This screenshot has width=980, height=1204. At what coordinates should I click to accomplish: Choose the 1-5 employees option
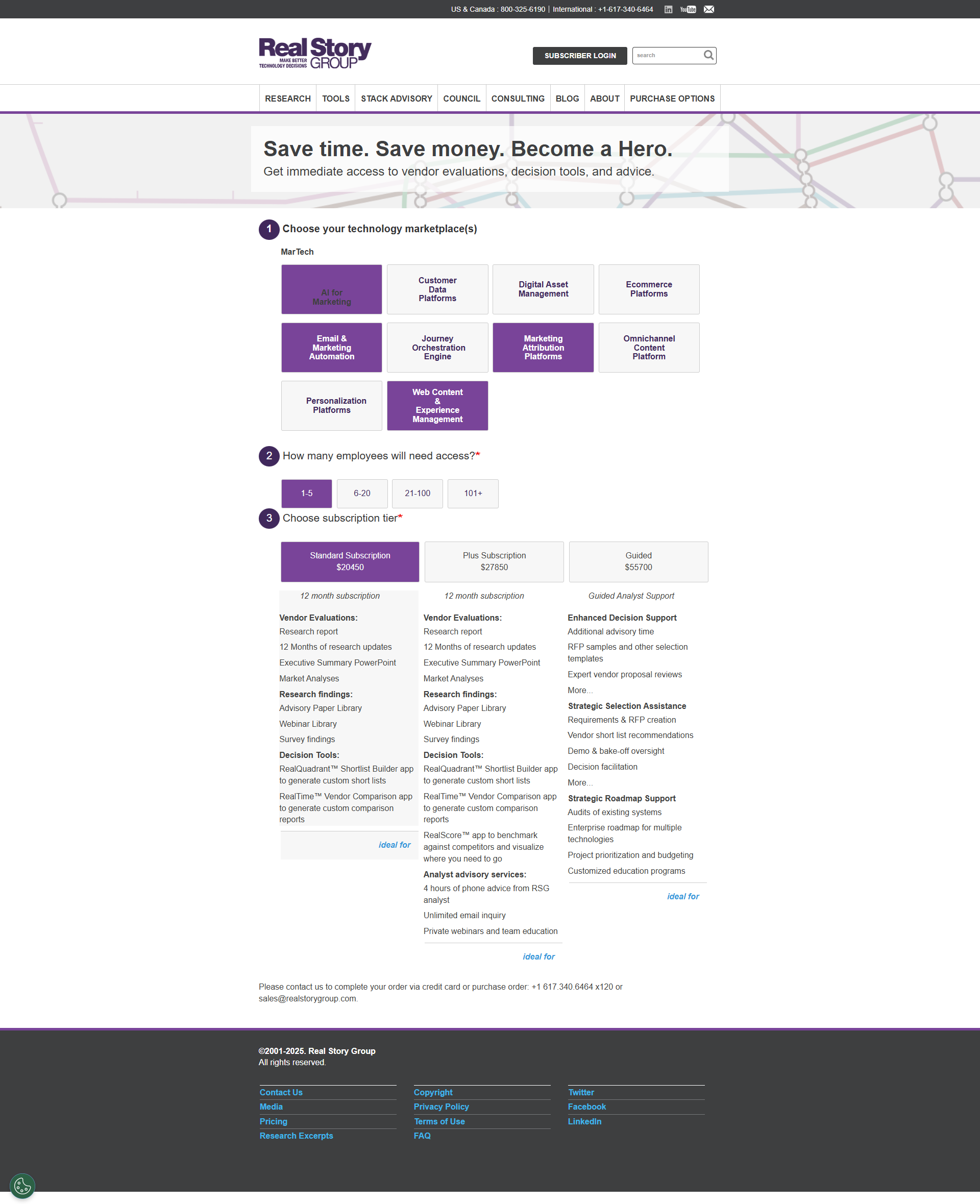pyautogui.click(x=307, y=494)
